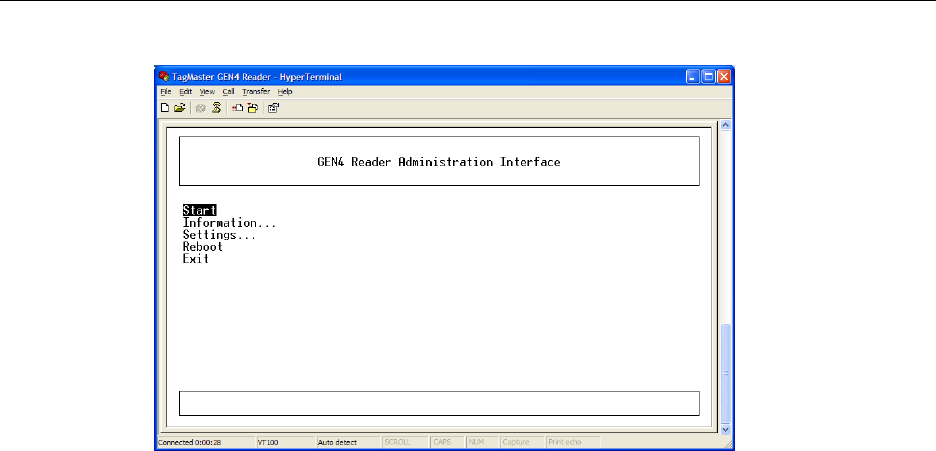Select the Exit terminal entry
The width and height of the screenshot is (936, 451).
point(196,258)
